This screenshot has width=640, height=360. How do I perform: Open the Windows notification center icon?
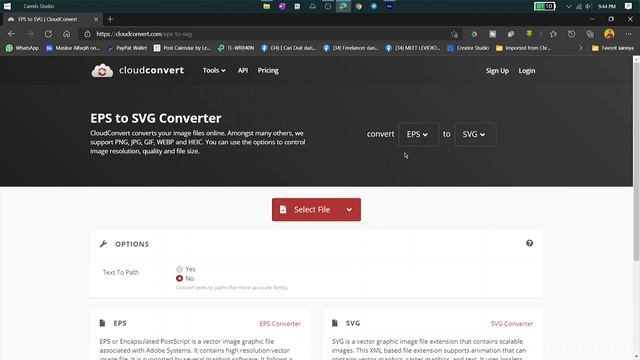(629, 6)
